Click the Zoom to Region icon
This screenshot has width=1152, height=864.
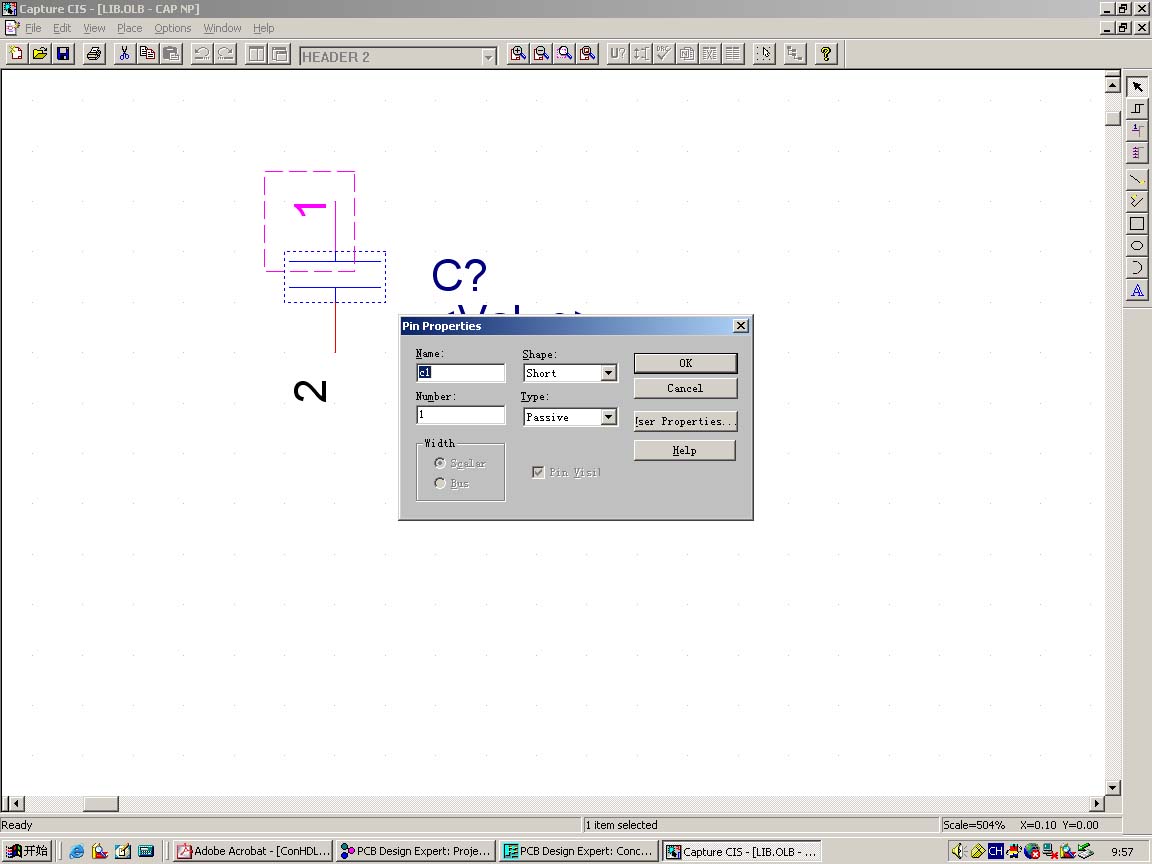[x=564, y=54]
